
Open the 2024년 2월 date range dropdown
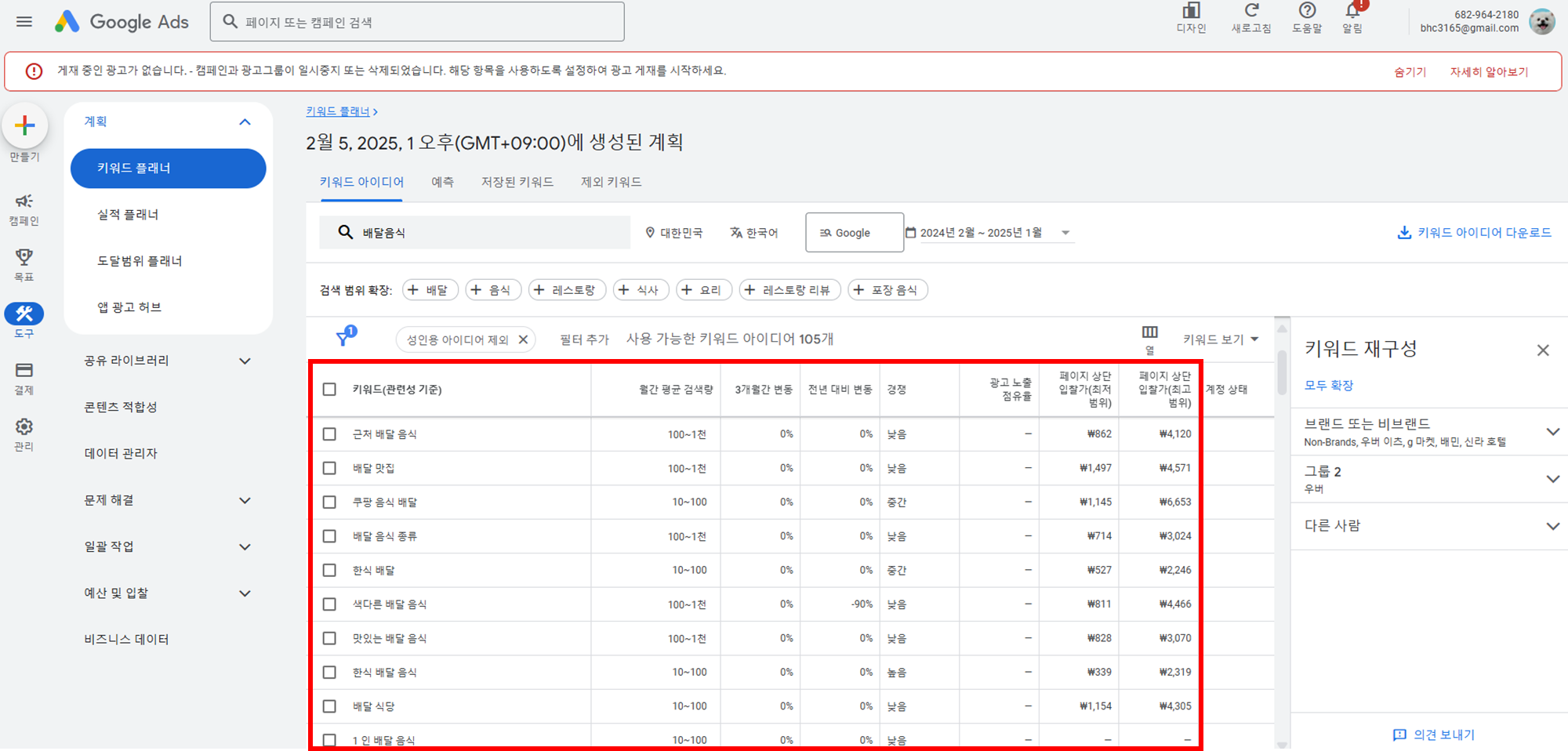click(x=989, y=232)
